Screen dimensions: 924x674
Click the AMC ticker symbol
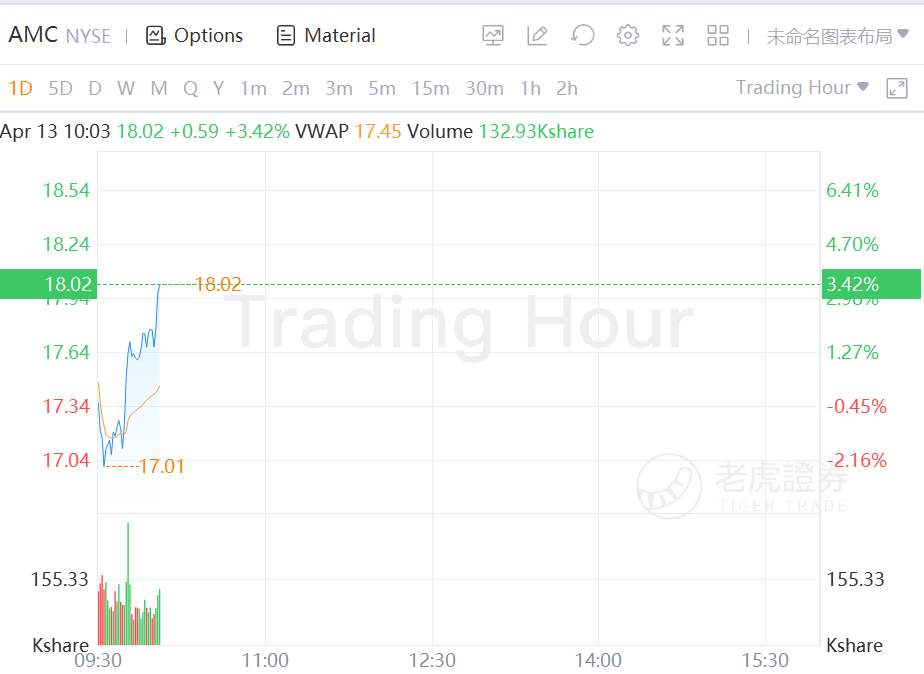(x=32, y=35)
